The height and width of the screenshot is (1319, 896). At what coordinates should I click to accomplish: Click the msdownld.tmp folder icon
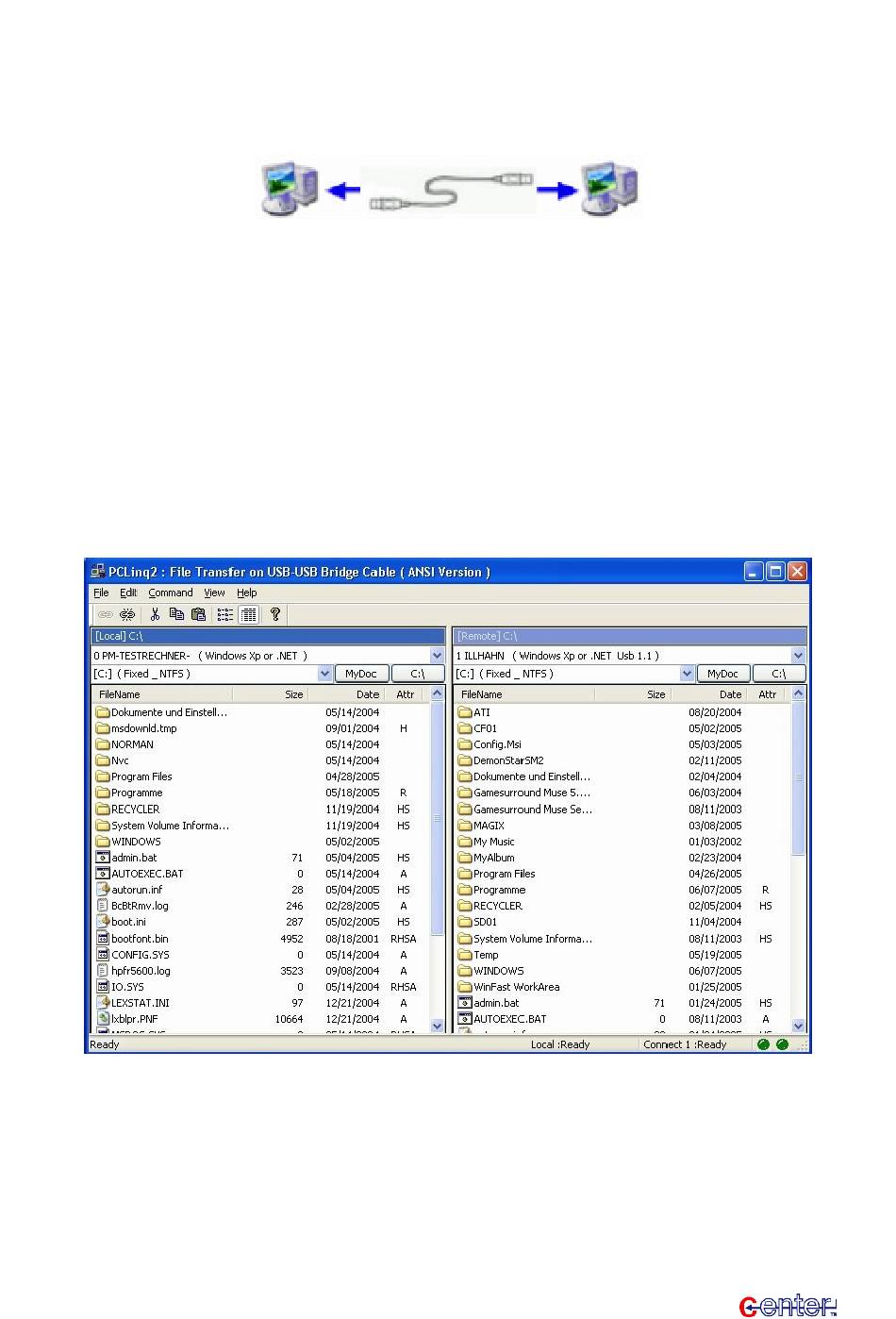(103, 728)
